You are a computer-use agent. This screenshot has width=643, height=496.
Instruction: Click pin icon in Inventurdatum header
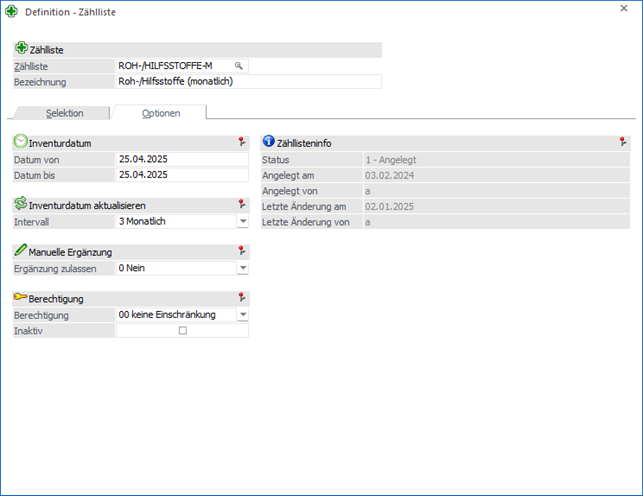tap(241, 143)
